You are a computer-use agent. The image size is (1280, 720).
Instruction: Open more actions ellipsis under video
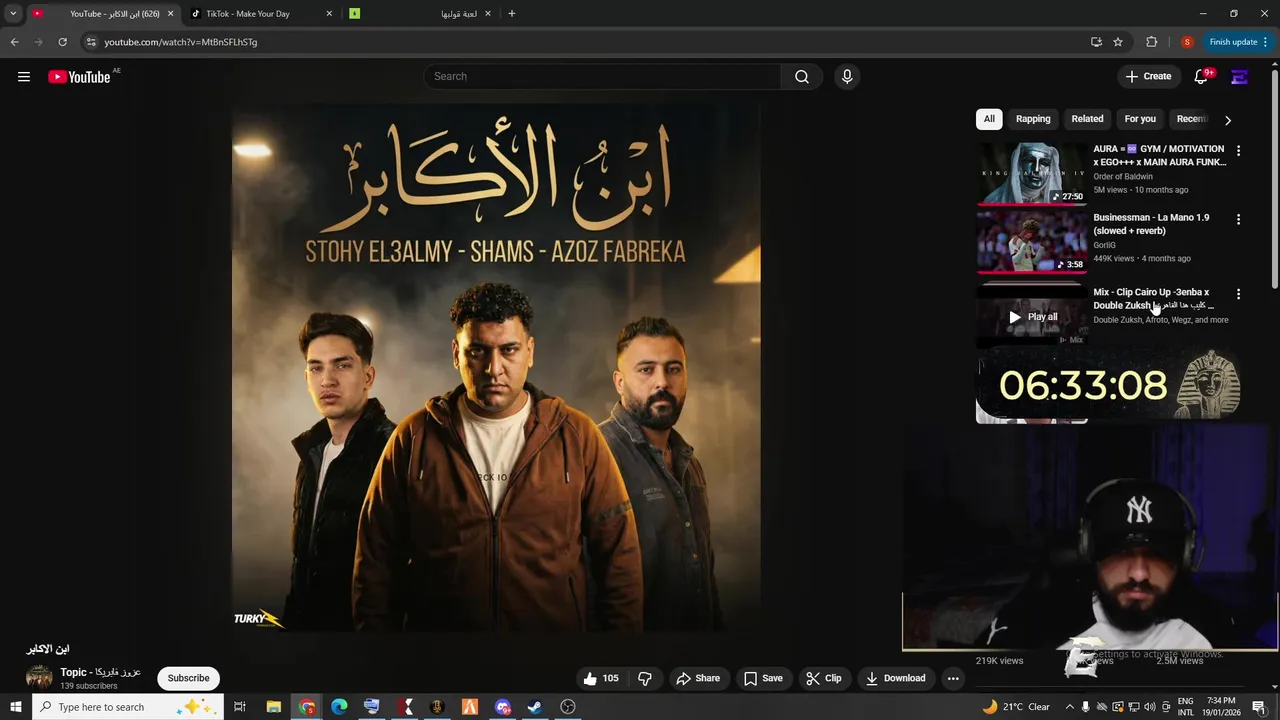953,678
